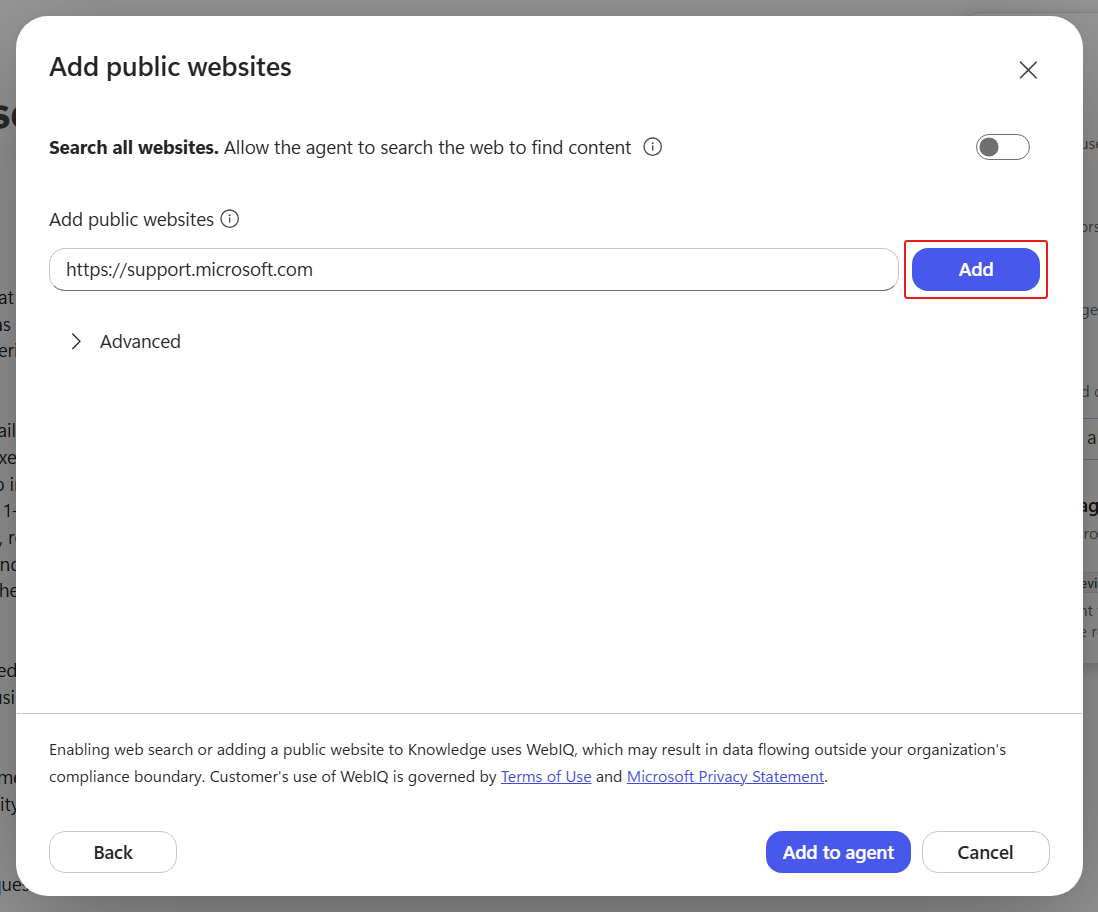Show info icon next to Add public websites label
Image resolution: width=1098 pixels, height=912 pixels.
(230, 219)
